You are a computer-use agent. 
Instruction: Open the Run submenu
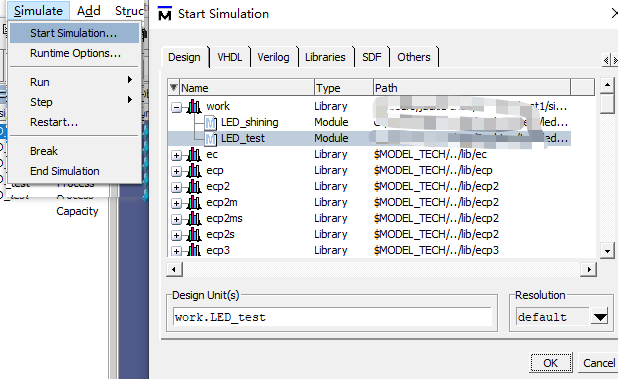tap(74, 82)
